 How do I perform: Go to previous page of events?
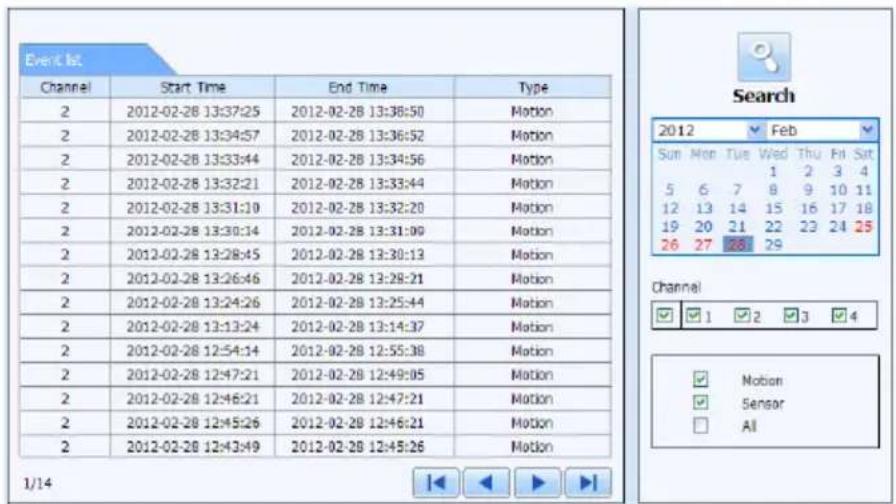click(486, 483)
